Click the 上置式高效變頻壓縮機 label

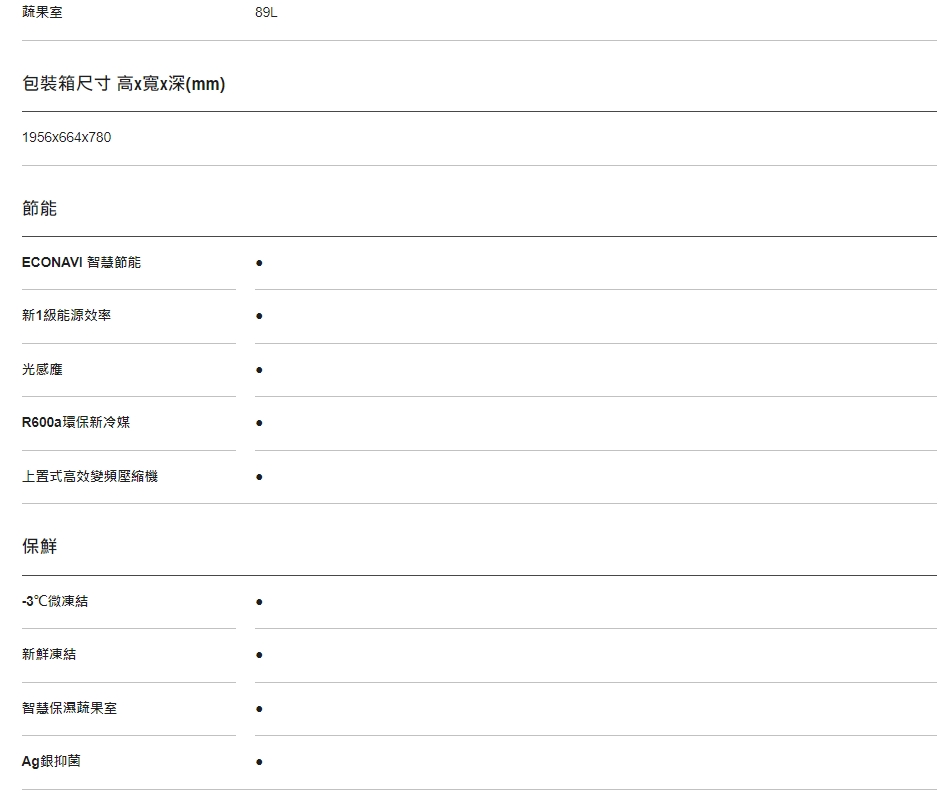click(90, 476)
